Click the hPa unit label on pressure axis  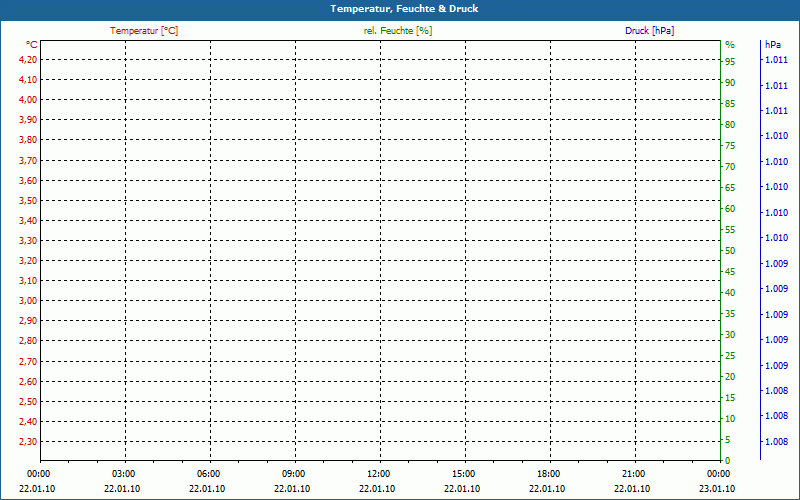click(x=772, y=45)
